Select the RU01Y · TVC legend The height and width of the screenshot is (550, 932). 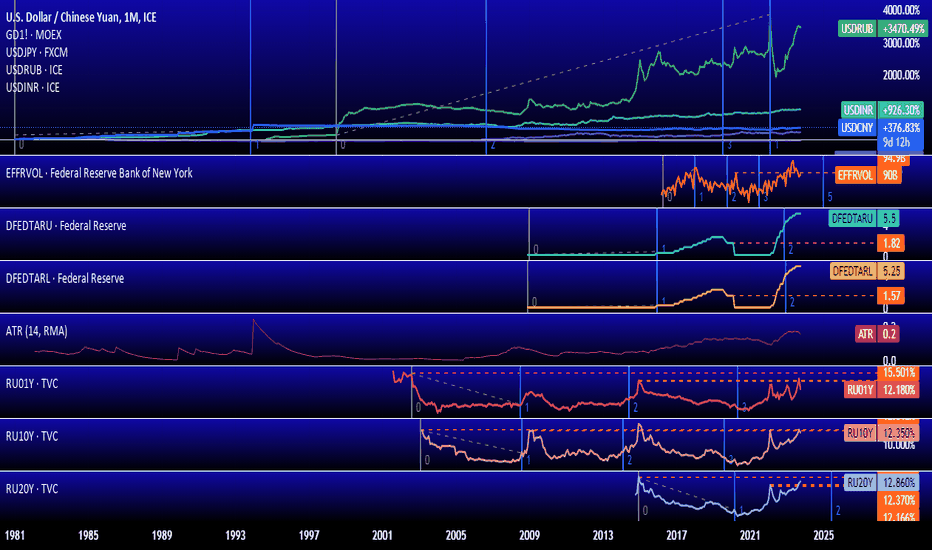click(32, 384)
